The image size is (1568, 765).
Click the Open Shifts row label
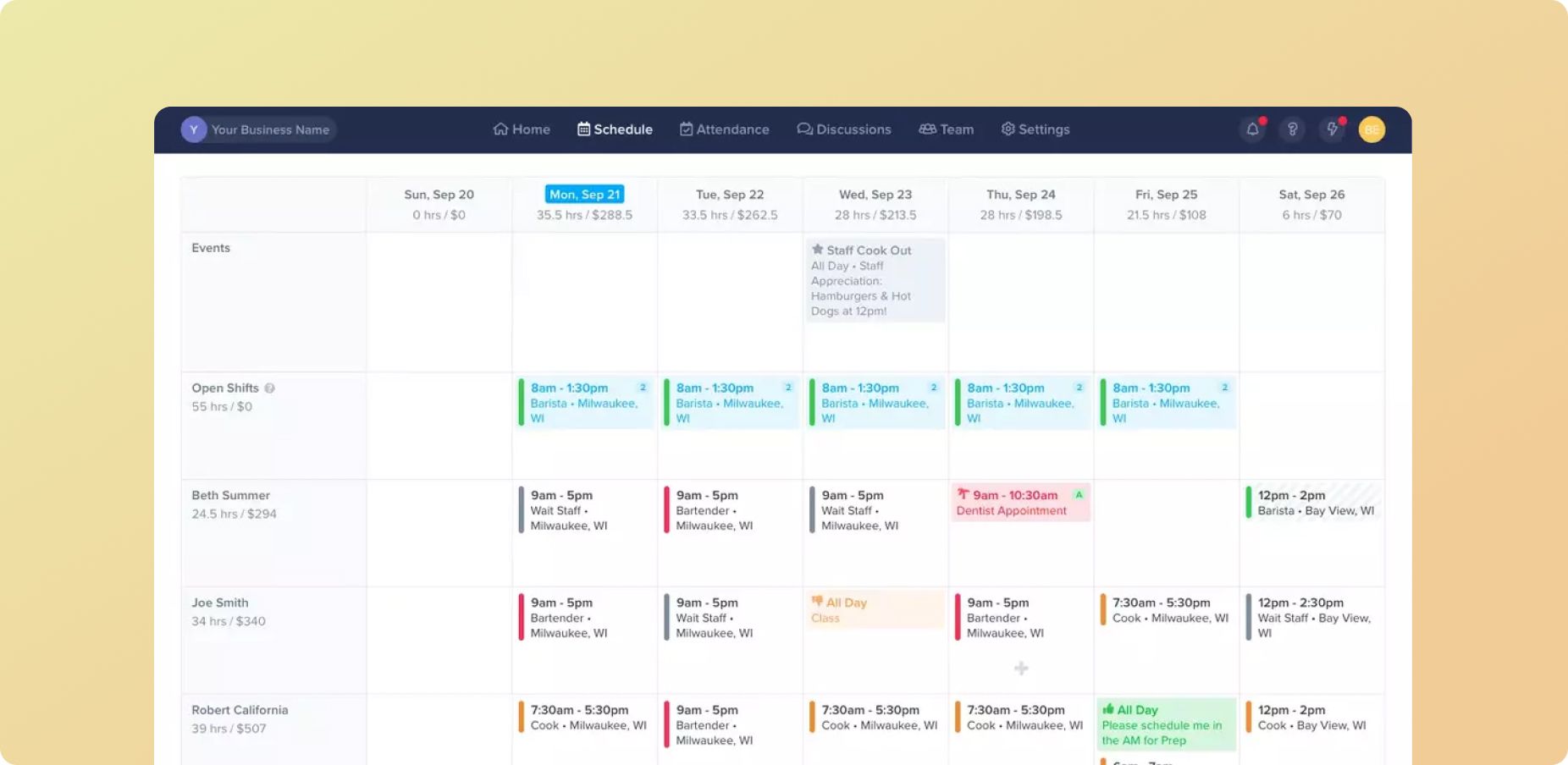pyautogui.click(x=225, y=388)
